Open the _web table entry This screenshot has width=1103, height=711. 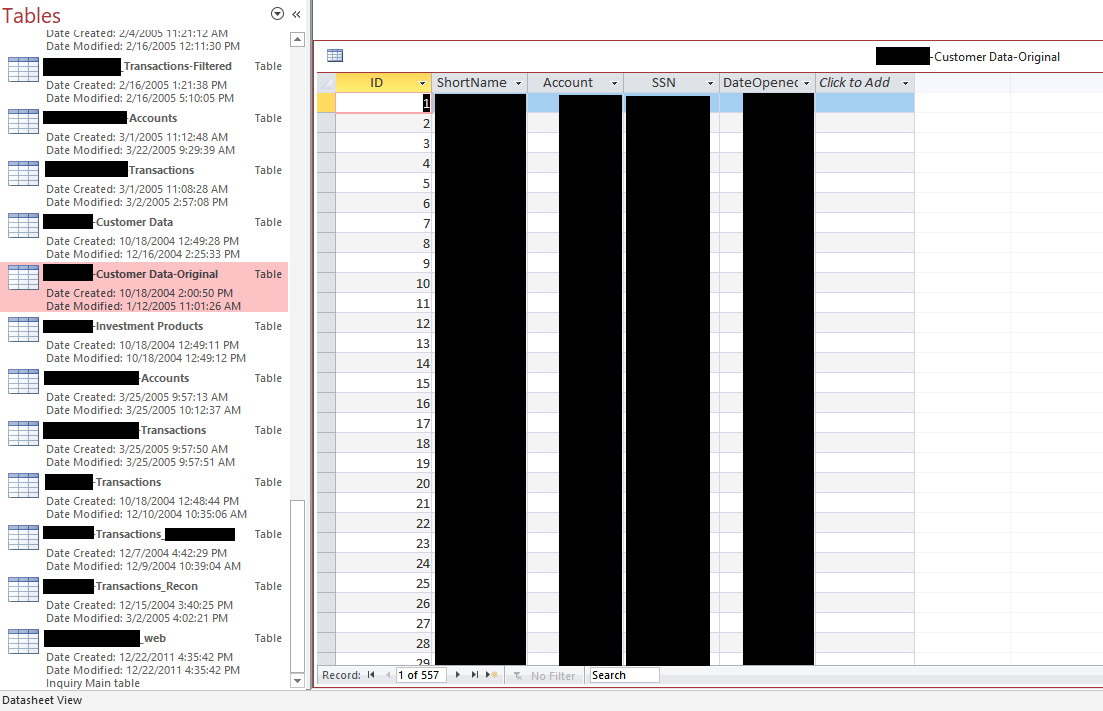(x=144, y=658)
